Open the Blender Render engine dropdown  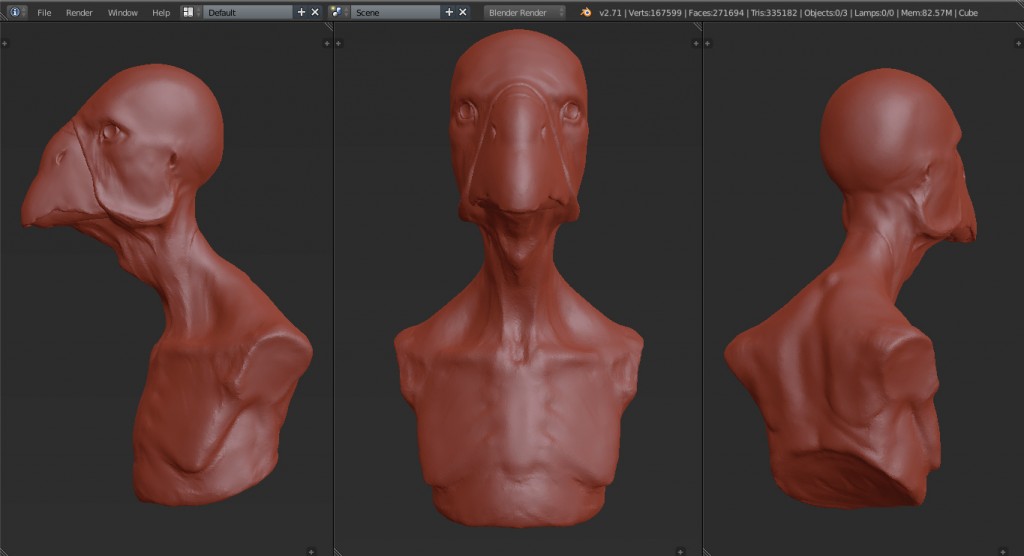(524, 12)
